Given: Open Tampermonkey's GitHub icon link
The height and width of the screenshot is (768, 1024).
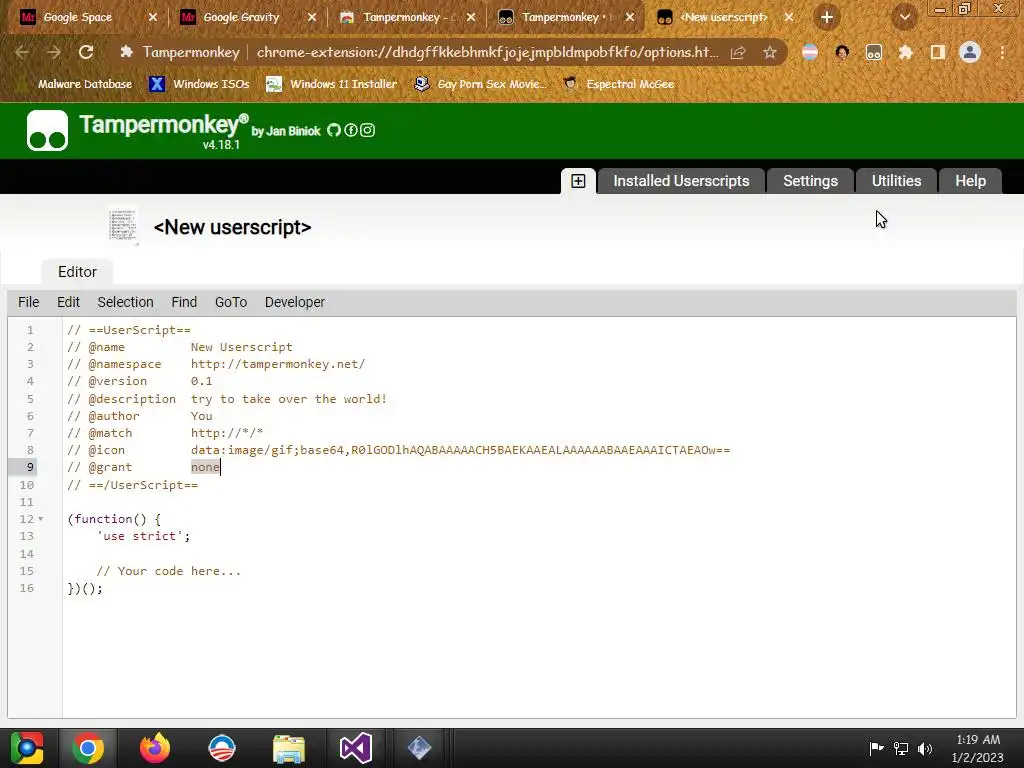Looking at the screenshot, I should click(334, 130).
